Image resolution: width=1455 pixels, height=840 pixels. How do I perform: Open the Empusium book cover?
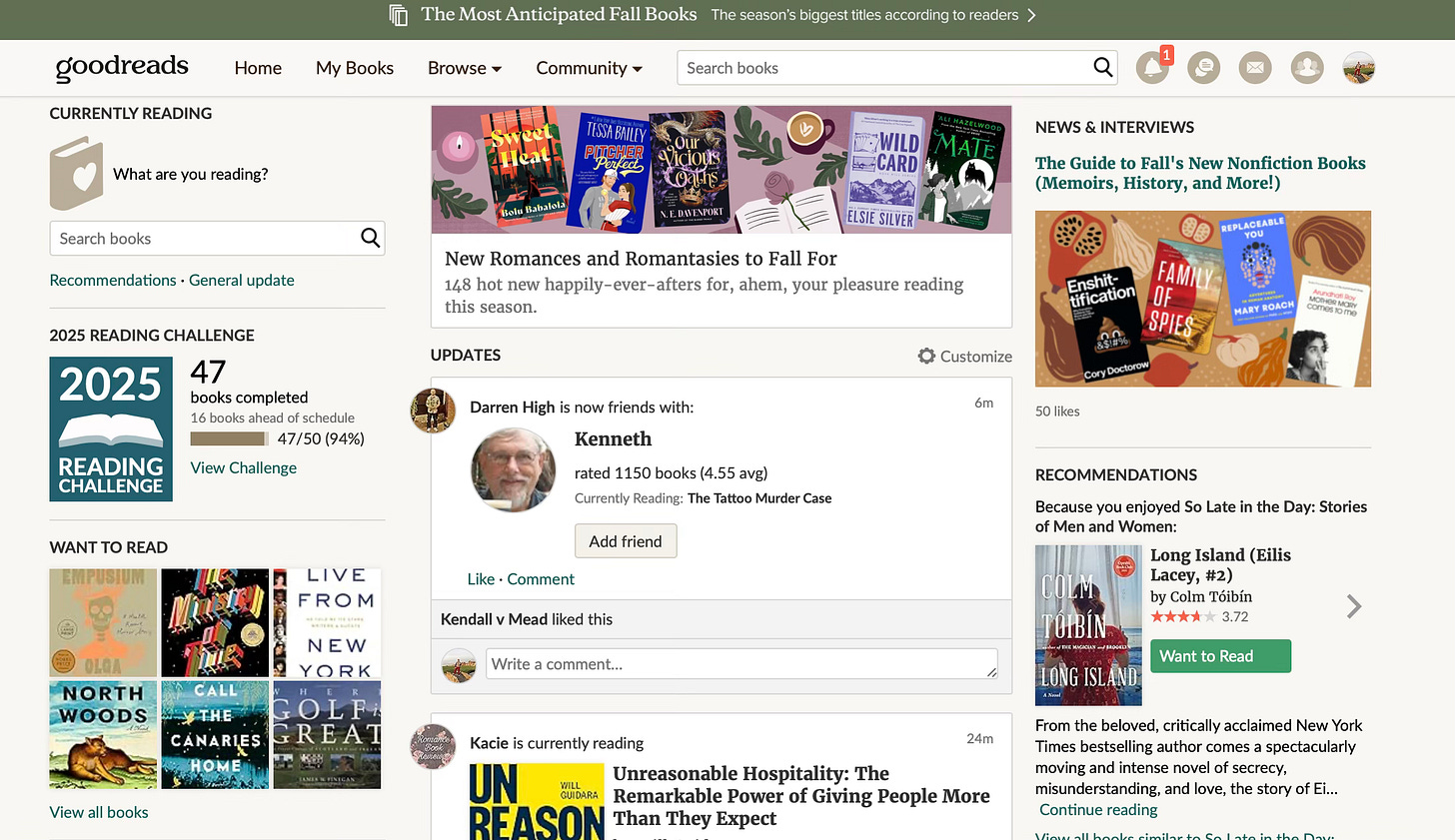pyautogui.click(x=103, y=623)
